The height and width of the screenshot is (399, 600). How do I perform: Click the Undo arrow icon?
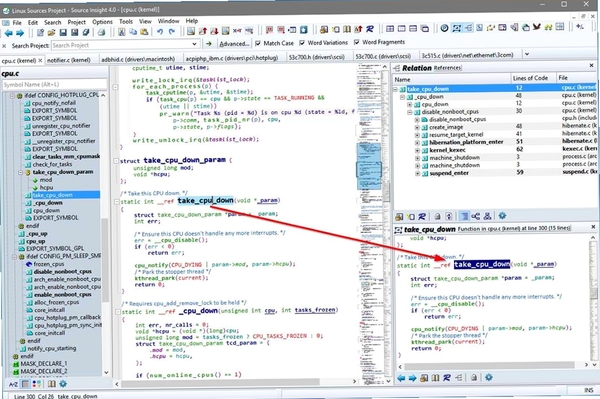[160, 32]
